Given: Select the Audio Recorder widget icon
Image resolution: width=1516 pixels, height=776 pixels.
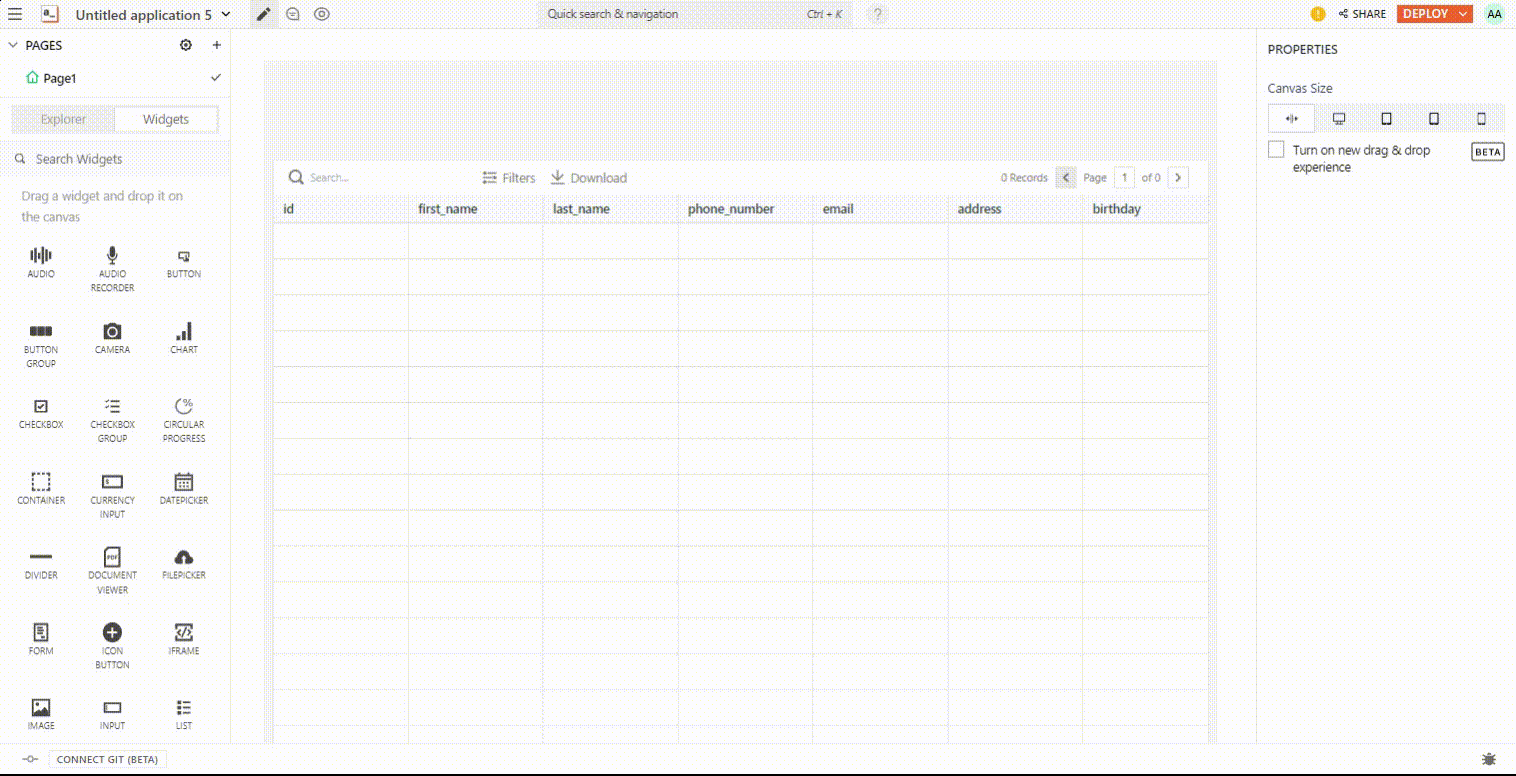Looking at the screenshot, I should tap(112, 256).
